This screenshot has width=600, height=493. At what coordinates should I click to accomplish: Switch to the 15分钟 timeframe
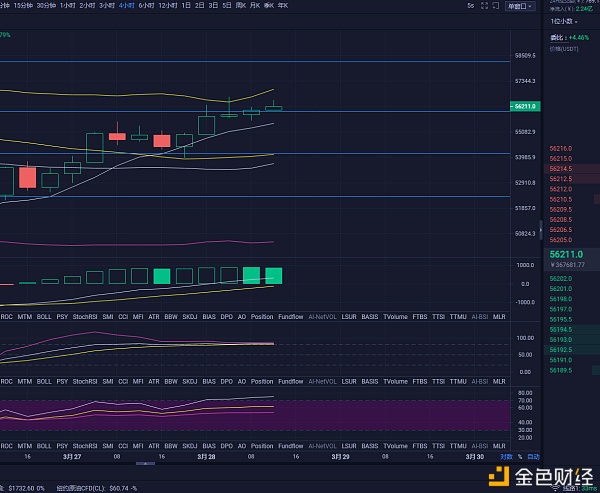(x=21, y=6)
